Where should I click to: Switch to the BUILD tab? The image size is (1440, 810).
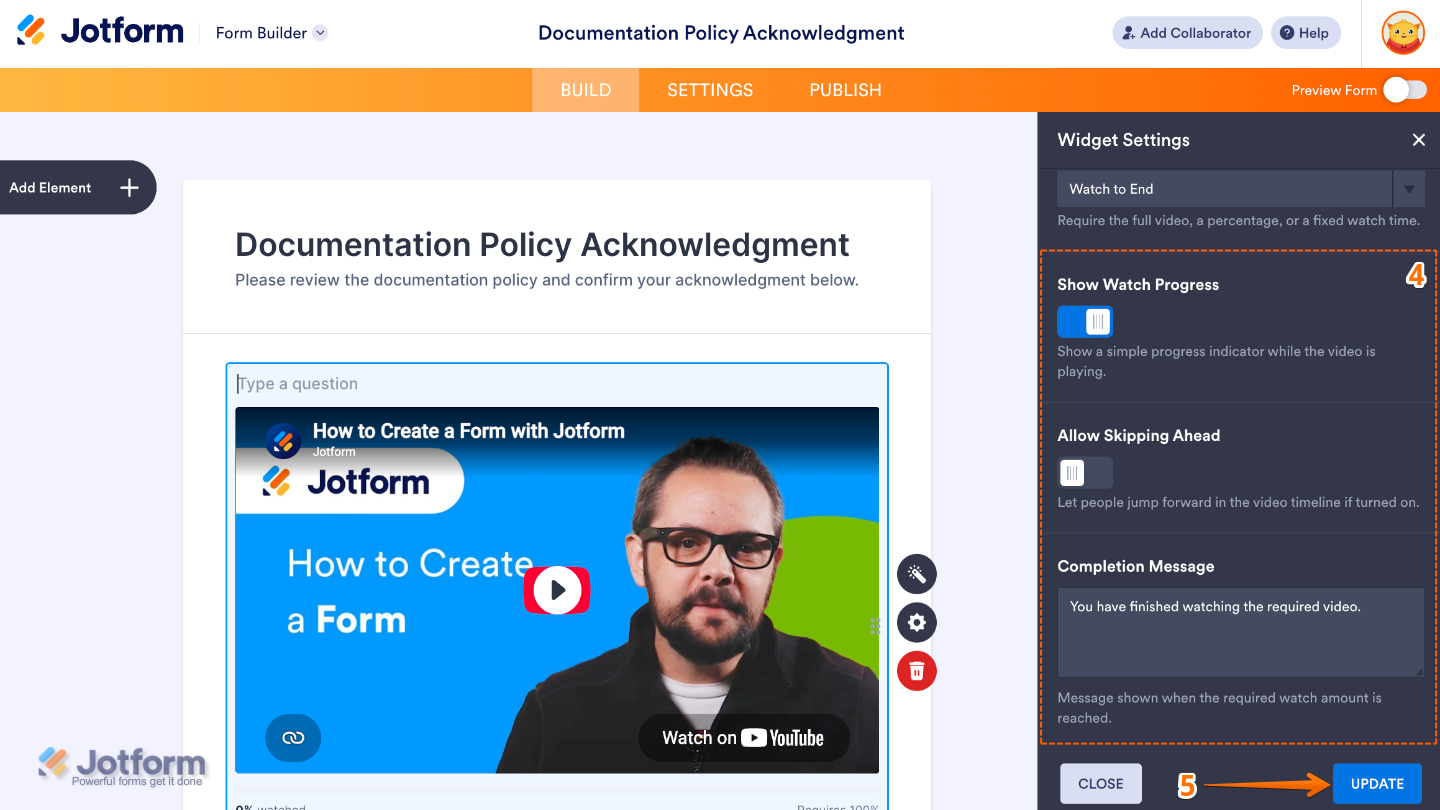click(x=586, y=90)
